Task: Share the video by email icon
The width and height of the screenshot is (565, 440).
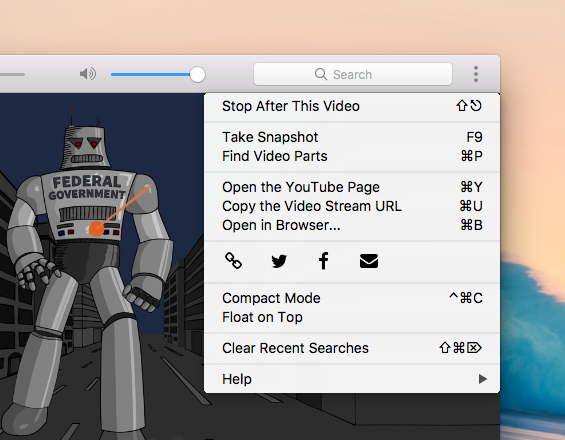Action: pos(369,261)
